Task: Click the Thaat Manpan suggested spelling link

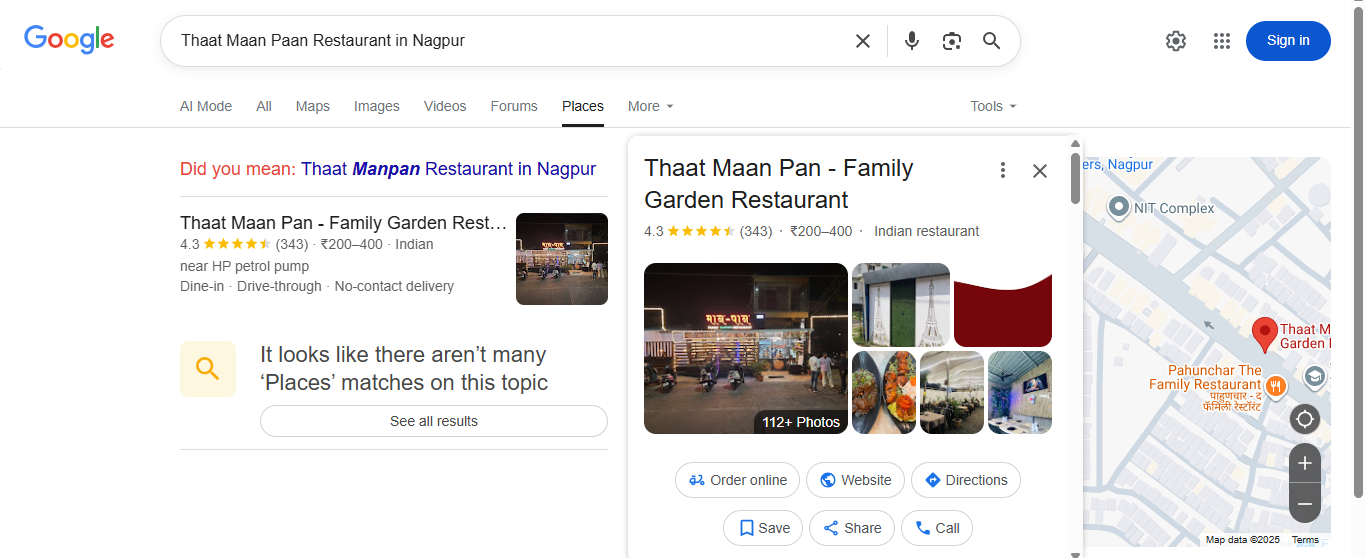Action: tap(448, 169)
